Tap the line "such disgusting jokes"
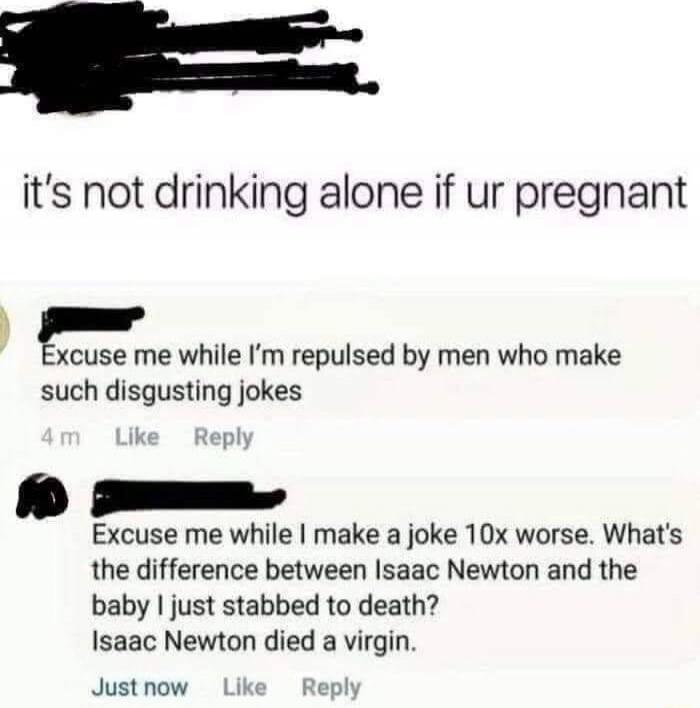This screenshot has width=700, height=708. [171, 391]
